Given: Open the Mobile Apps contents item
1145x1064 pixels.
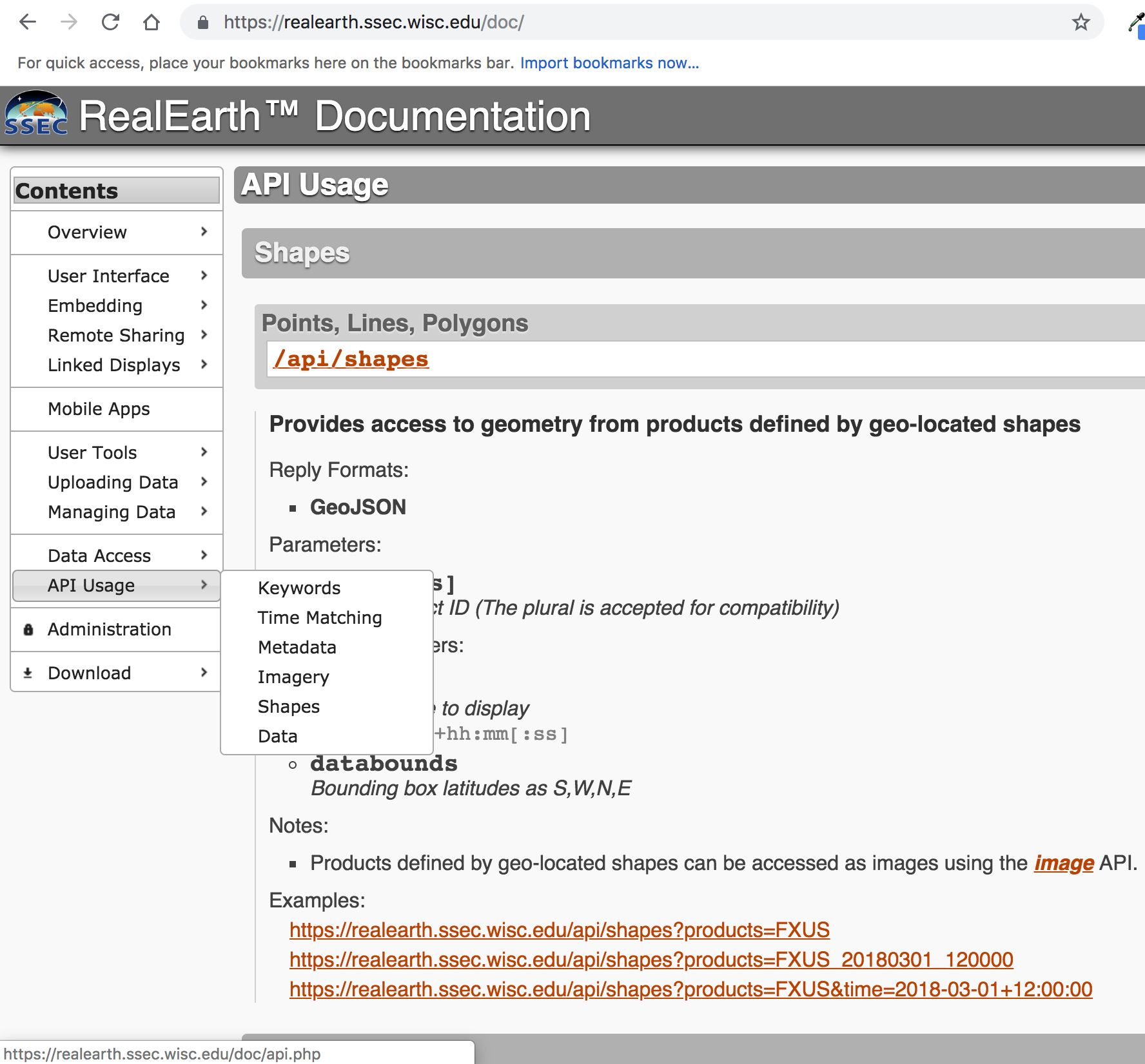Looking at the screenshot, I should (x=117, y=409).
